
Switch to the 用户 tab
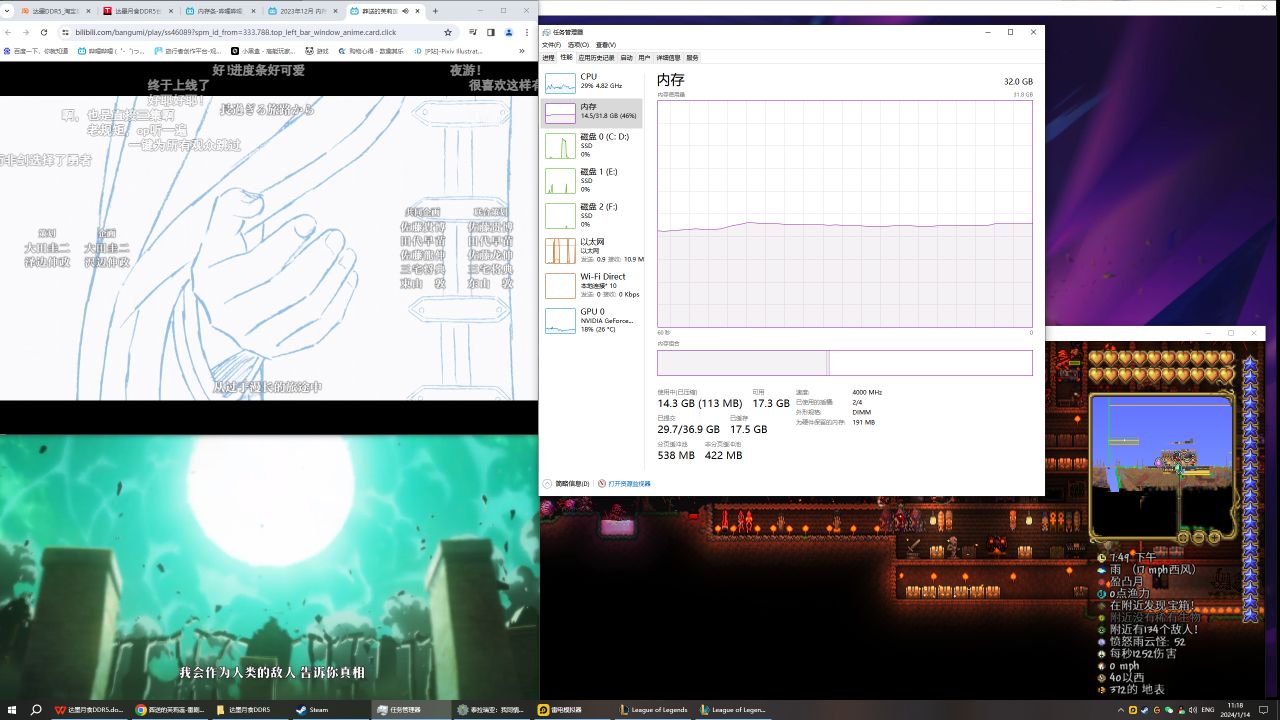[x=644, y=58]
